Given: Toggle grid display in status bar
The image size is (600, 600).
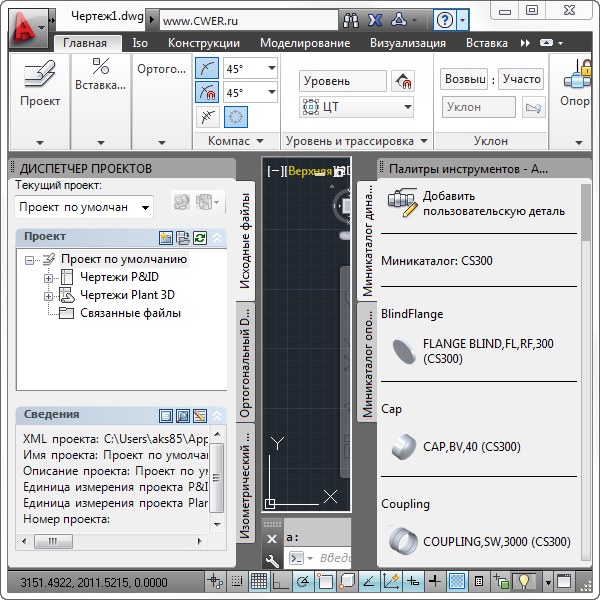Looking at the screenshot, I should point(258,581).
